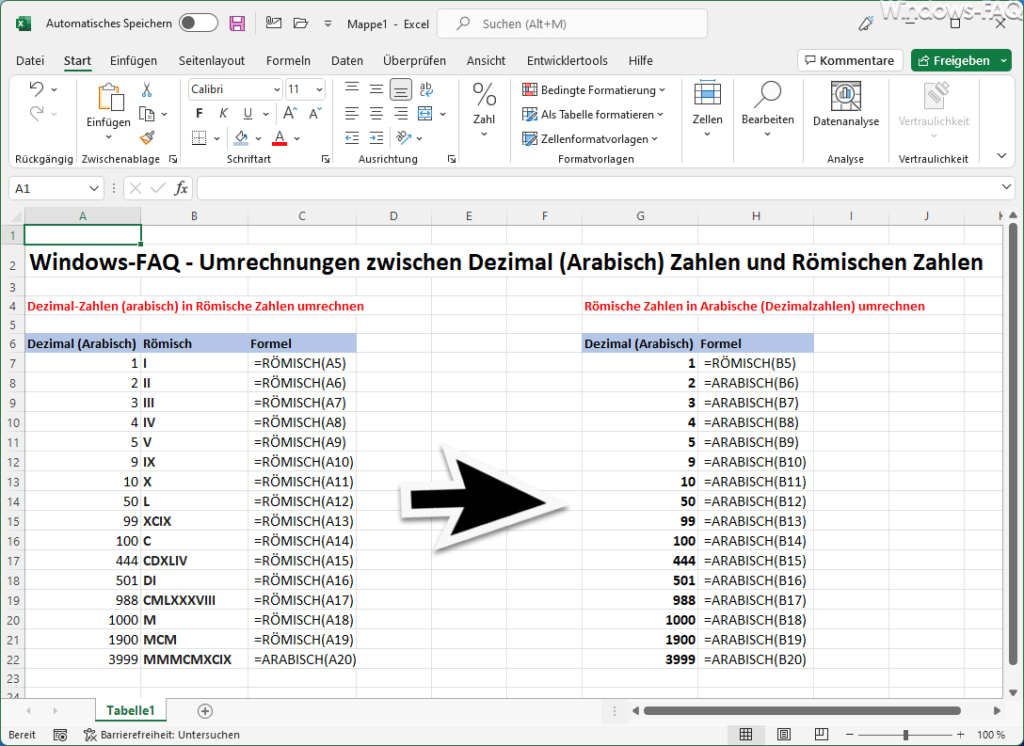
Task: Select the Format Painter brush icon
Action: click(x=147, y=138)
